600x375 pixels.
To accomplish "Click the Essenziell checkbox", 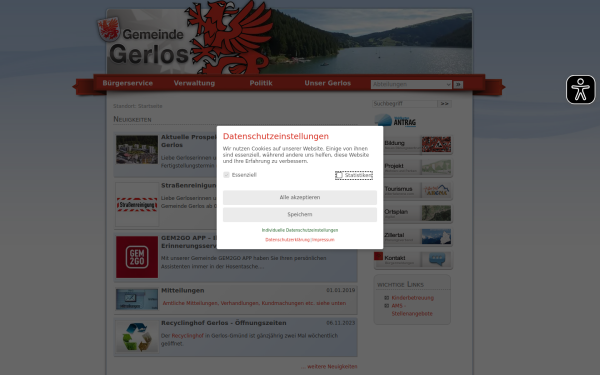I will tap(226, 175).
